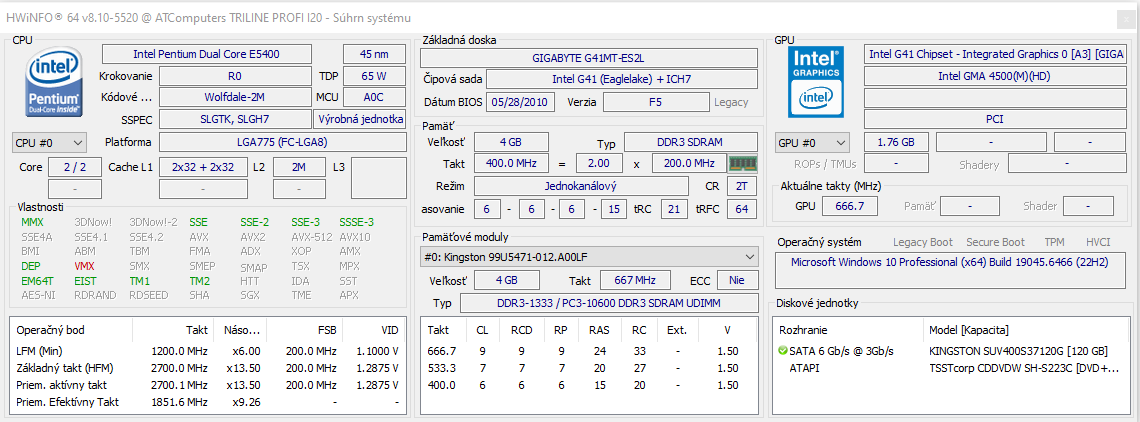Click the 666.7 memory timing row
The height and width of the screenshot is (422, 1140).
point(589,351)
